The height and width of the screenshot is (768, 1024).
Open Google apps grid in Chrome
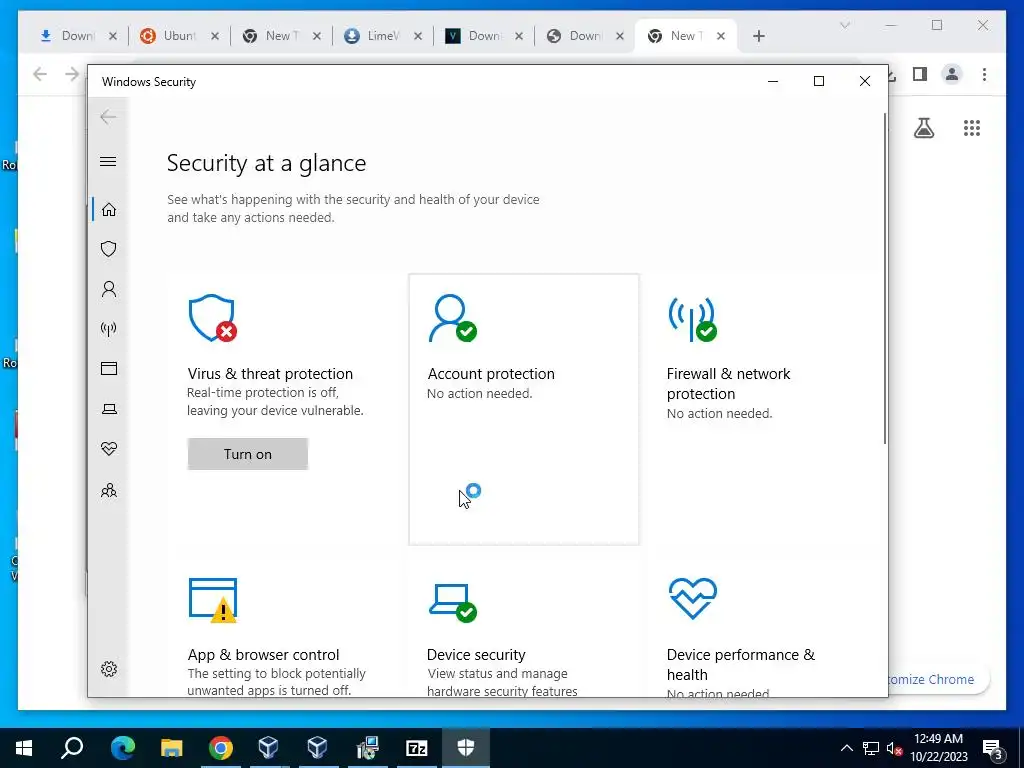972,128
